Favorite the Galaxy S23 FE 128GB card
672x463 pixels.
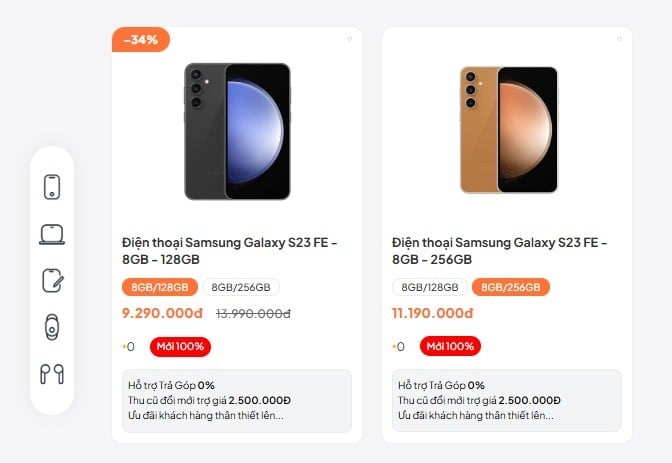click(350, 39)
